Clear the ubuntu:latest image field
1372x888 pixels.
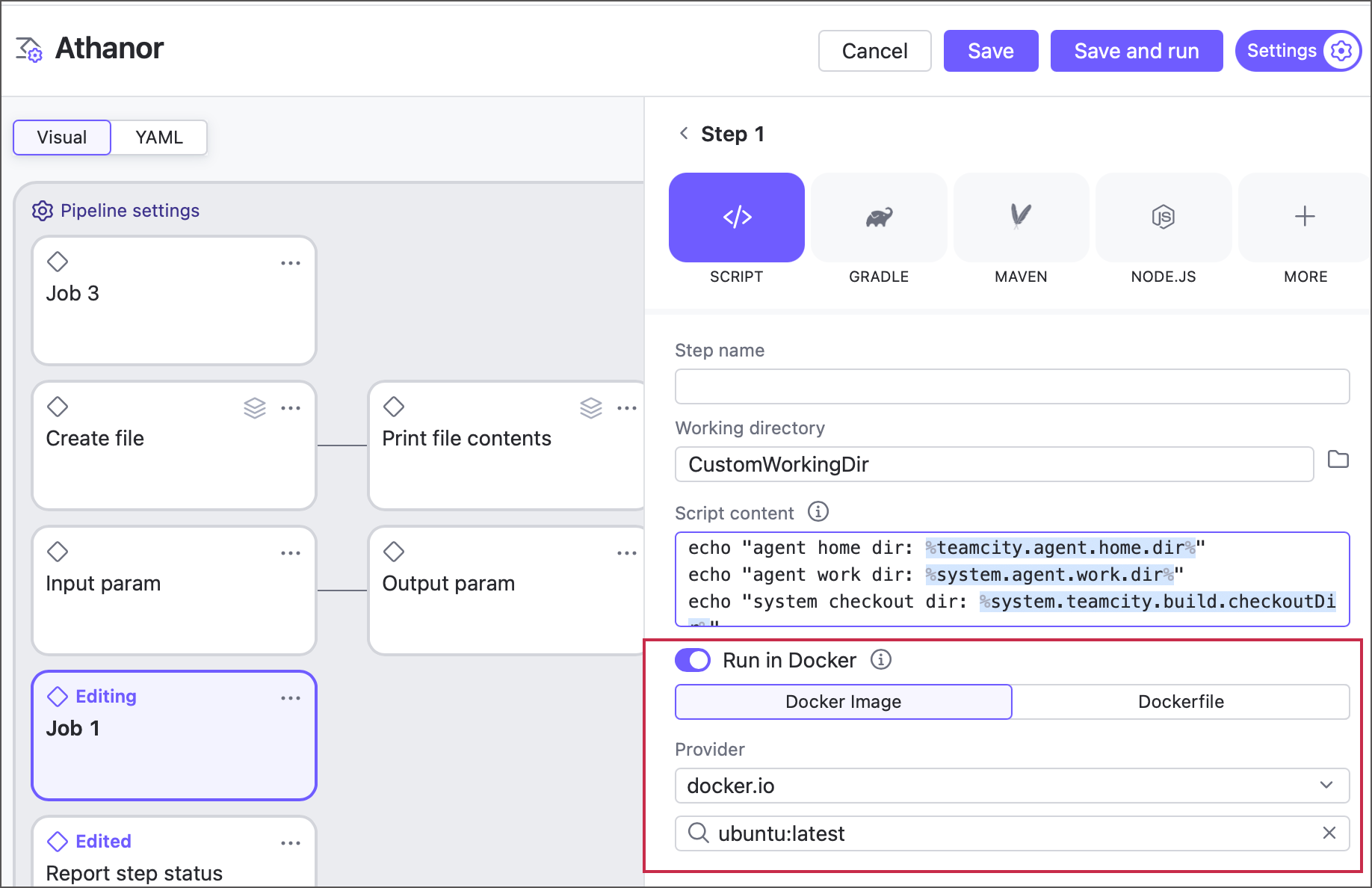click(x=1329, y=833)
